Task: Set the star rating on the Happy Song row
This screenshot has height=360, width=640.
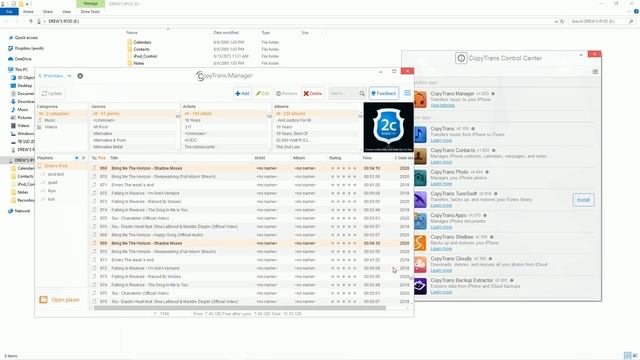Action: click(x=343, y=235)
